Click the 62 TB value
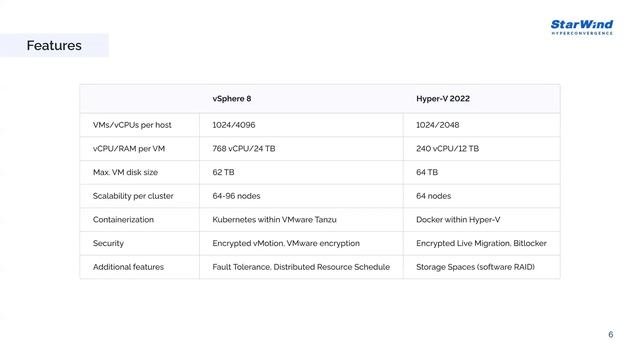 (x=223, y=172)
